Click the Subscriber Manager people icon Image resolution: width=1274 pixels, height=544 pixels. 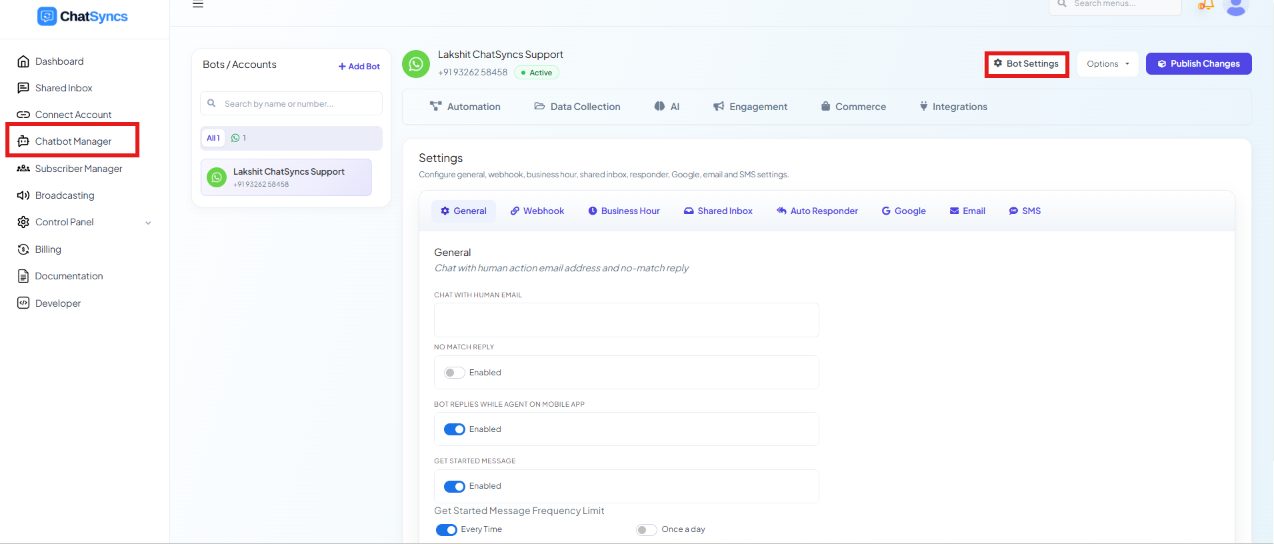tap(24, 169)
